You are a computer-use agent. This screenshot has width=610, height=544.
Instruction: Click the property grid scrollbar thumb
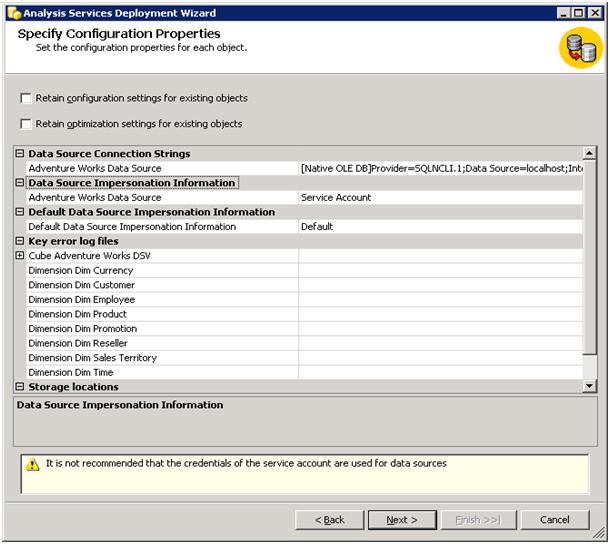pyautogui.click(x=589, y=257)
